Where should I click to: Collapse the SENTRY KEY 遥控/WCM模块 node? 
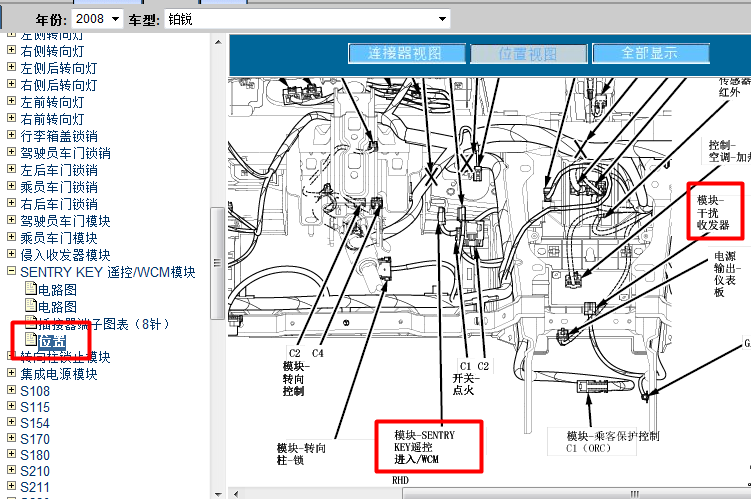pos(11,271)
